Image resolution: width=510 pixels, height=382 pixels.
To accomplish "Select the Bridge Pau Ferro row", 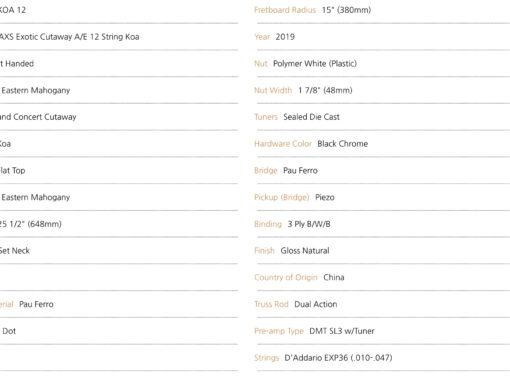I will point(382,170).
